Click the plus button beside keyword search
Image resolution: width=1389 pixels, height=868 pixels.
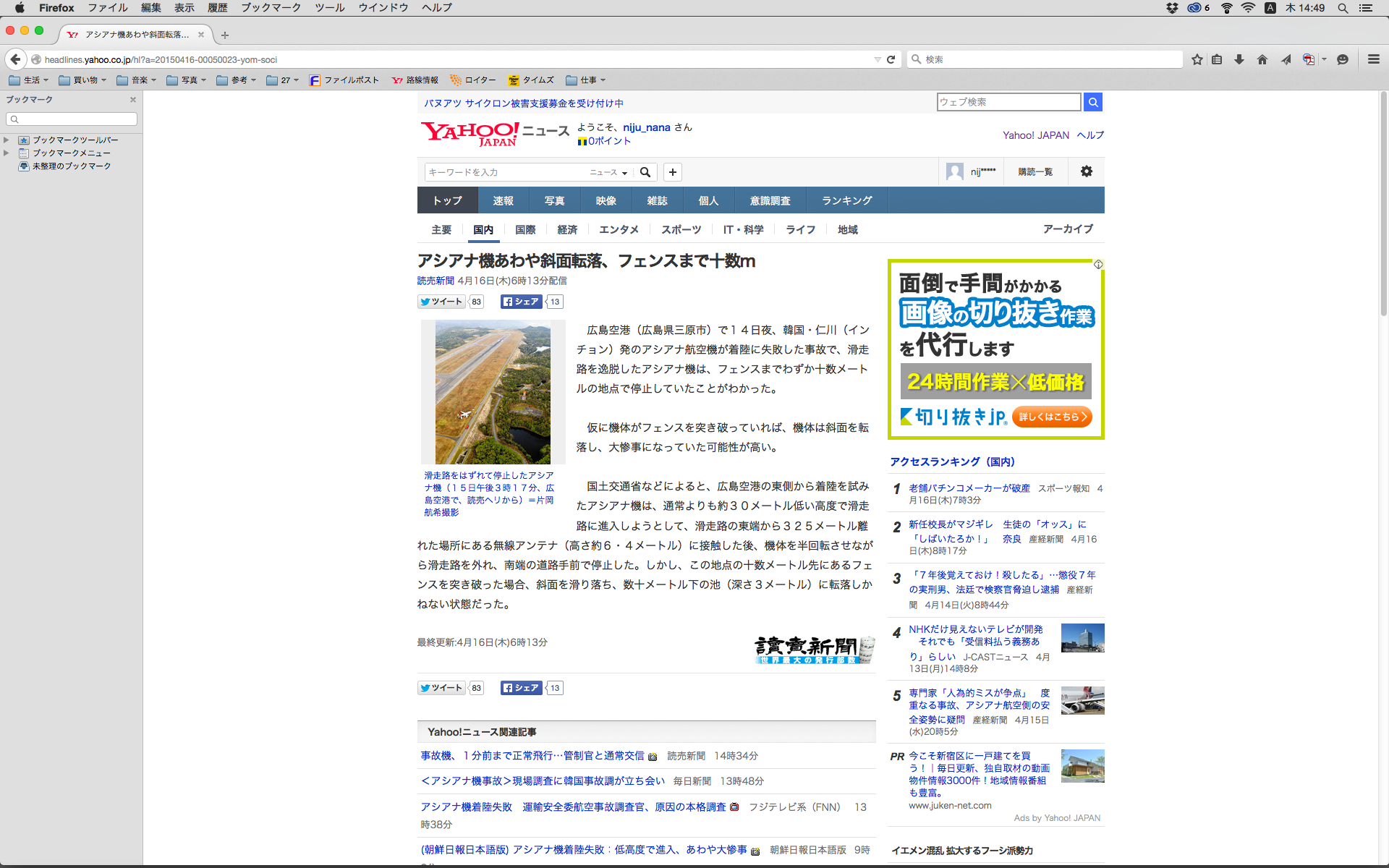point(673,172)
